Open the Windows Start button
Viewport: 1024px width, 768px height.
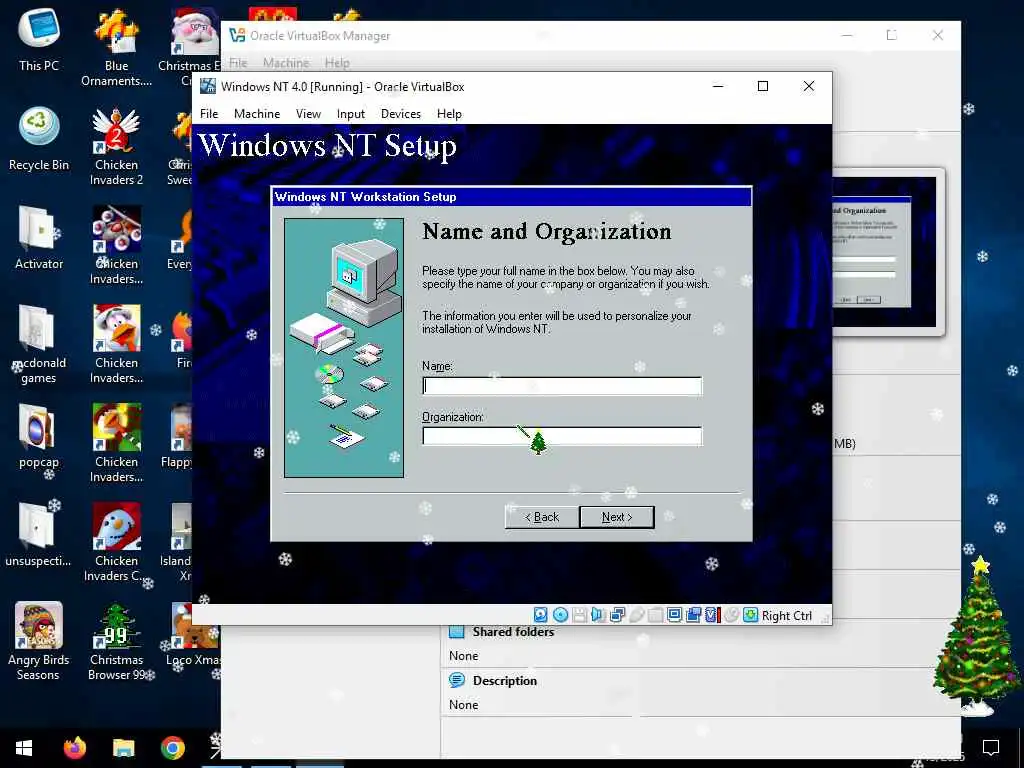[24, 748]
